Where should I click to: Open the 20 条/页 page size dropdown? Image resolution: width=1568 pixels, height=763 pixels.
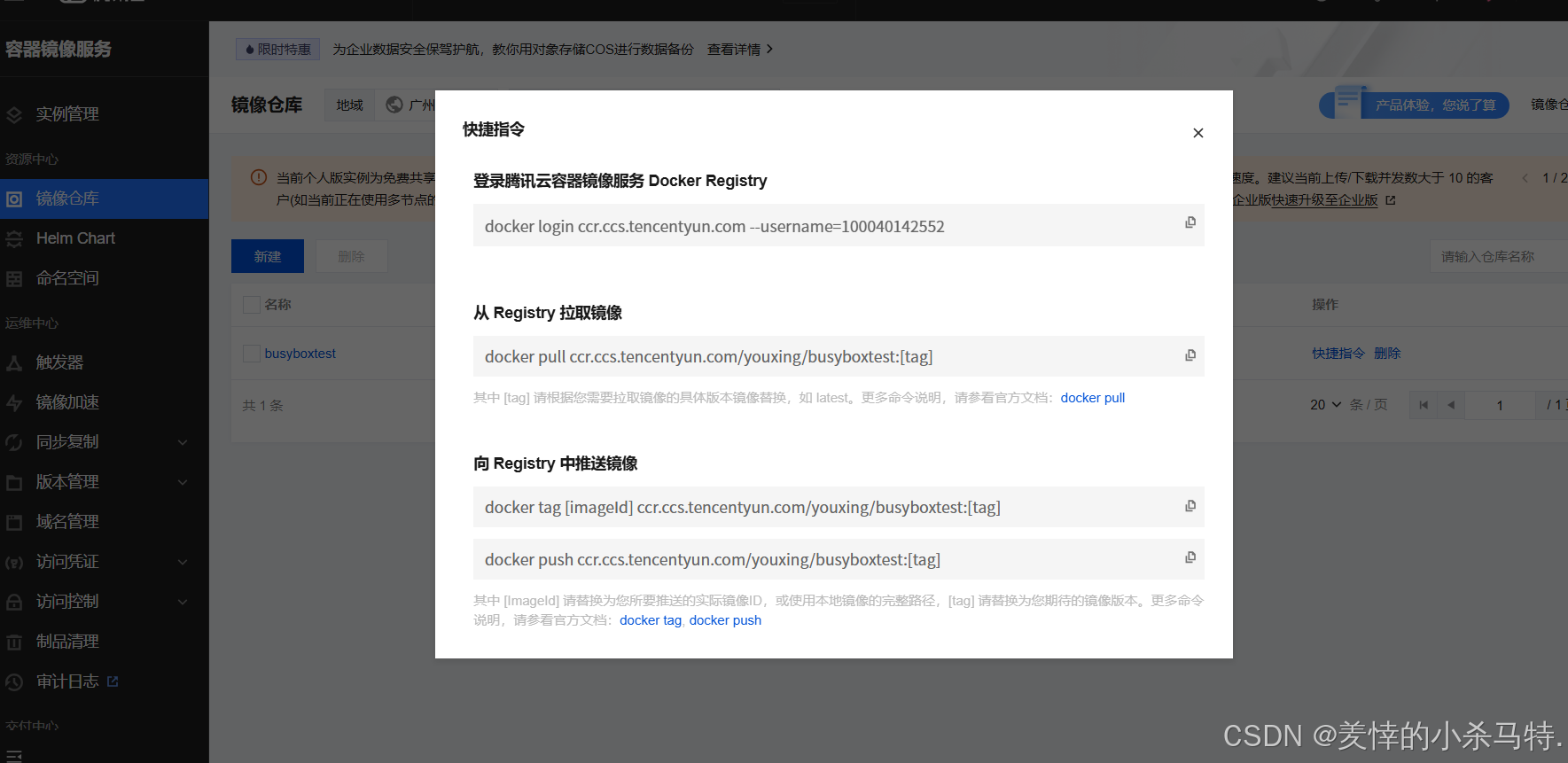coord(1325,405)
